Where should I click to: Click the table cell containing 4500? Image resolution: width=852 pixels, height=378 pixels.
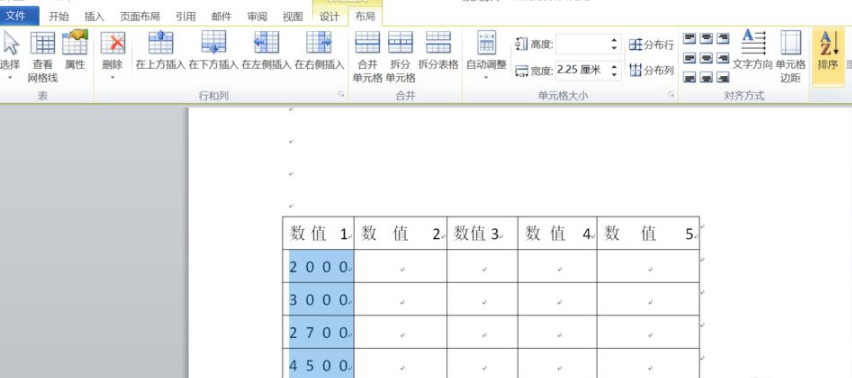click(318, 364)
